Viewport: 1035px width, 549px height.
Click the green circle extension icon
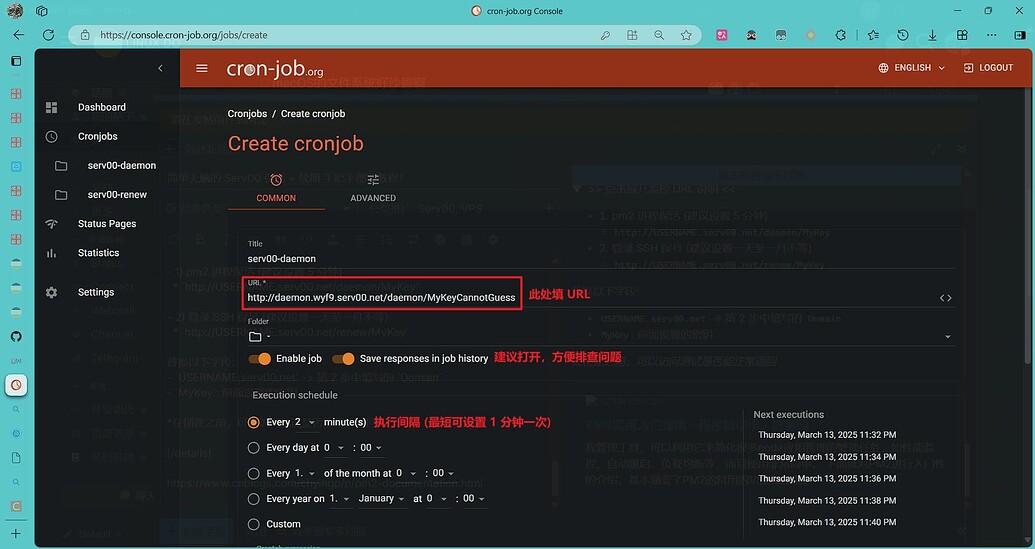coord(811,35)
